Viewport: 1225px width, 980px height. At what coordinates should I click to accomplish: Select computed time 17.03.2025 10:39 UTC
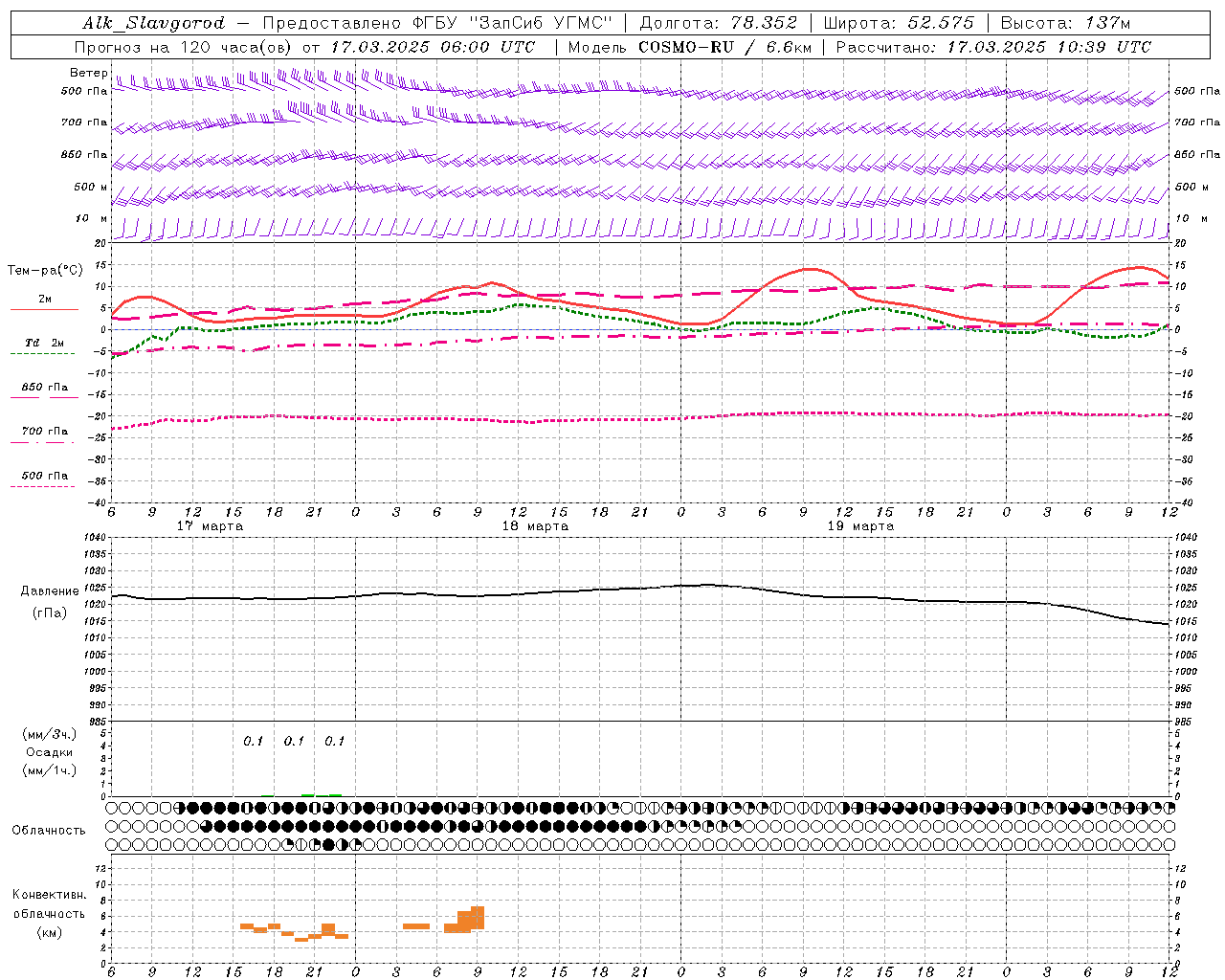click(x=1049, y=47)
